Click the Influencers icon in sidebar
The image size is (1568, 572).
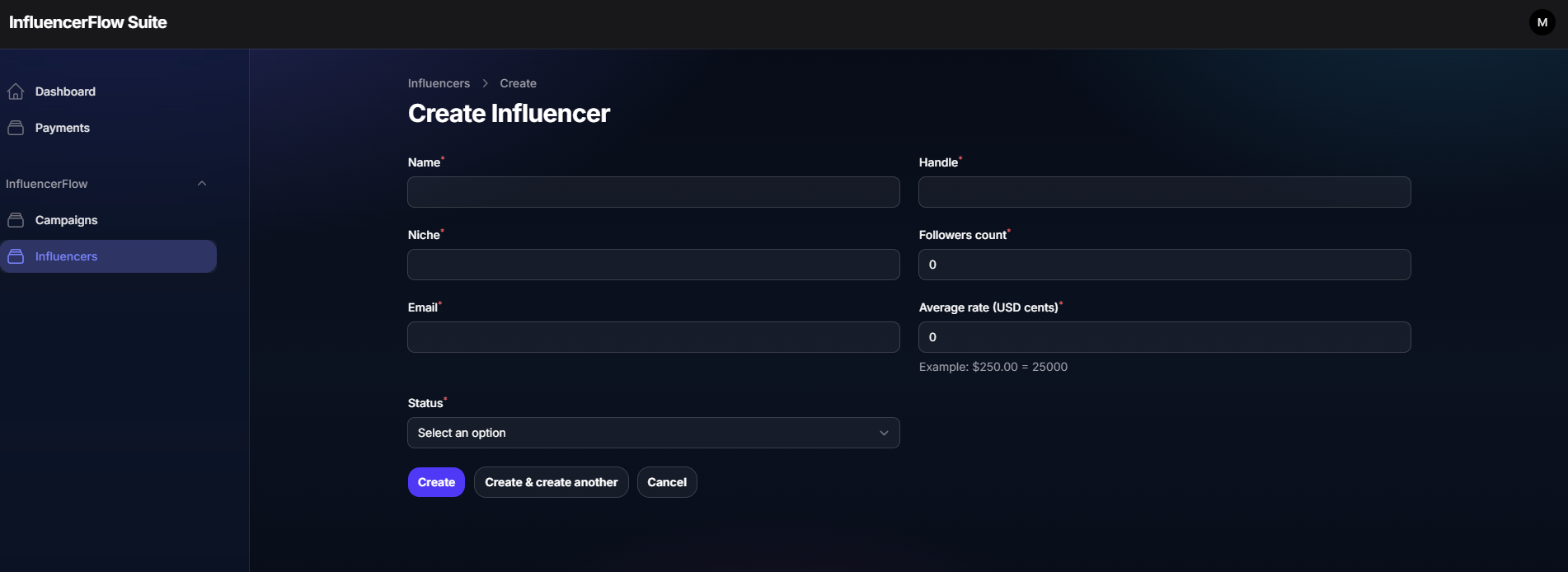click(16, 256)
